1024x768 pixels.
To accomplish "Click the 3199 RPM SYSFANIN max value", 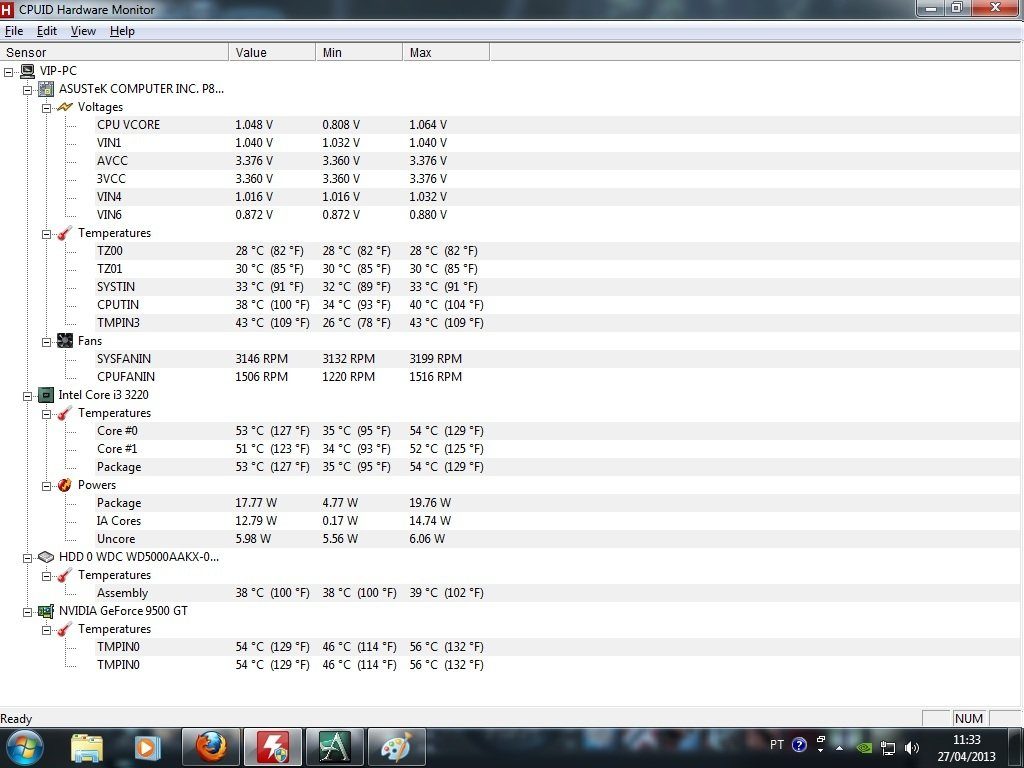I will (435, 359).
